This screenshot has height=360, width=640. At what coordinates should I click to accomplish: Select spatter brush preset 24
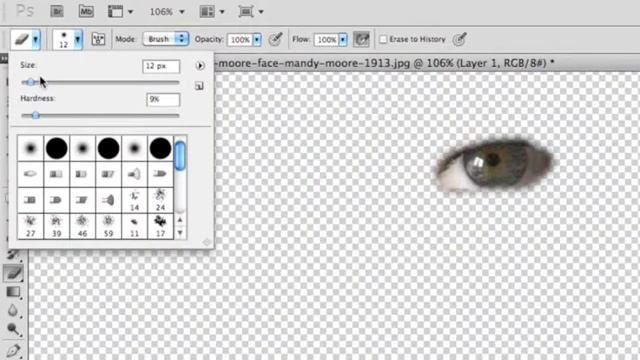pos(160,200)
